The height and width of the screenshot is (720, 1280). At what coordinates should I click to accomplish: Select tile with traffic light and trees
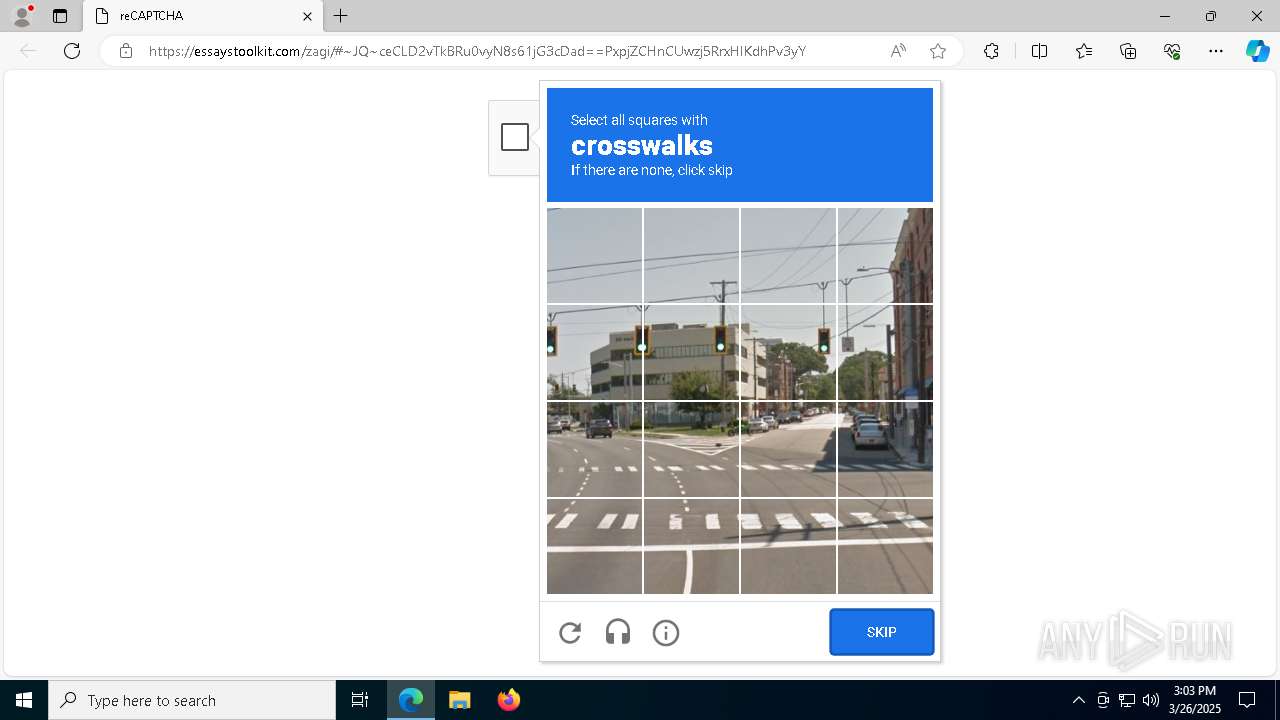pos(788,352)
